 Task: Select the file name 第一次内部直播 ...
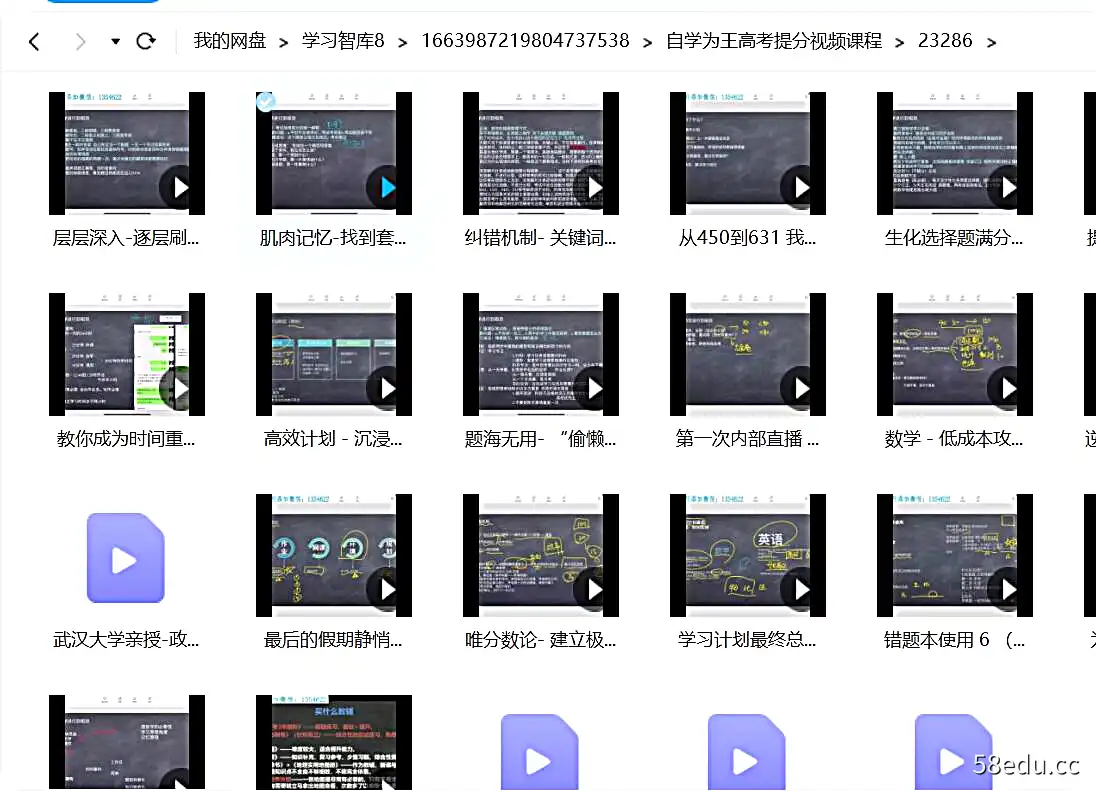click(747, 439)
